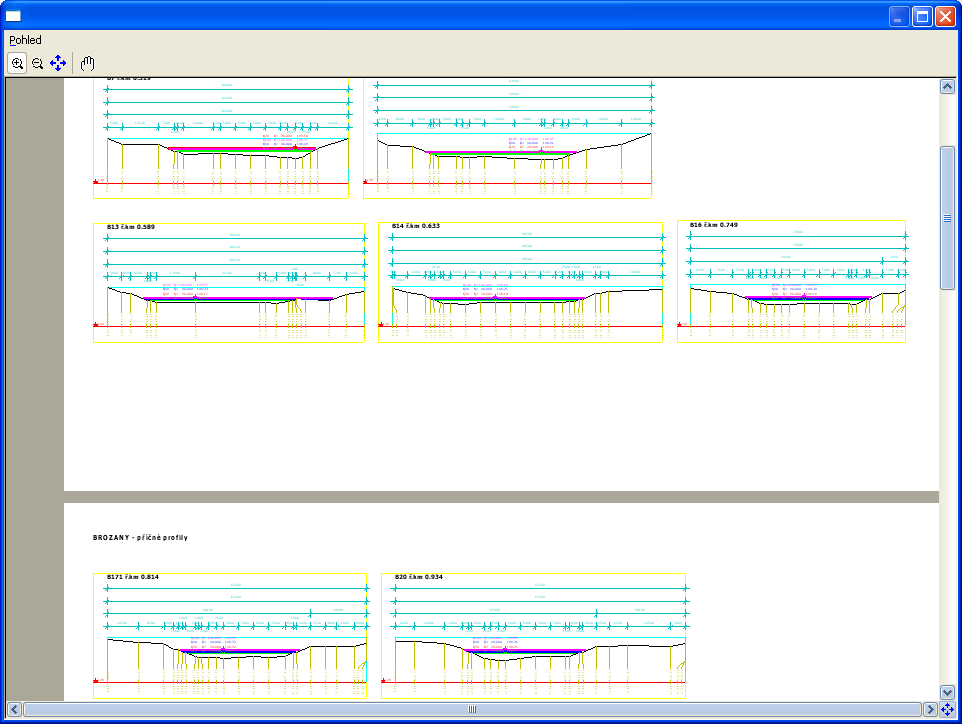Click the navigation arrows icon at bottom-right corner
Viewport: 962px width, 724px height.
pos(948,709)
